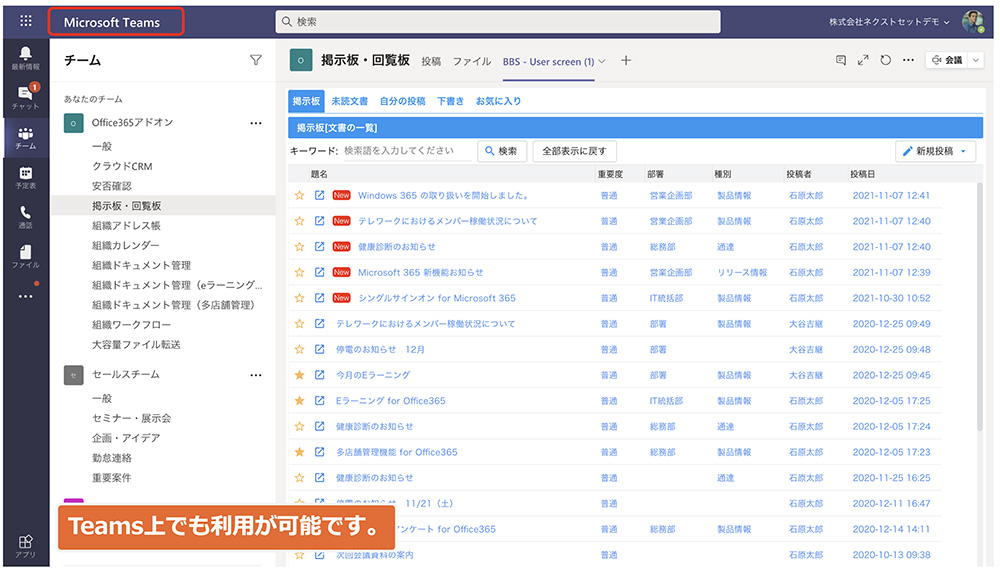Open 次回会議資料の案内 post link

tap(374, 555)
